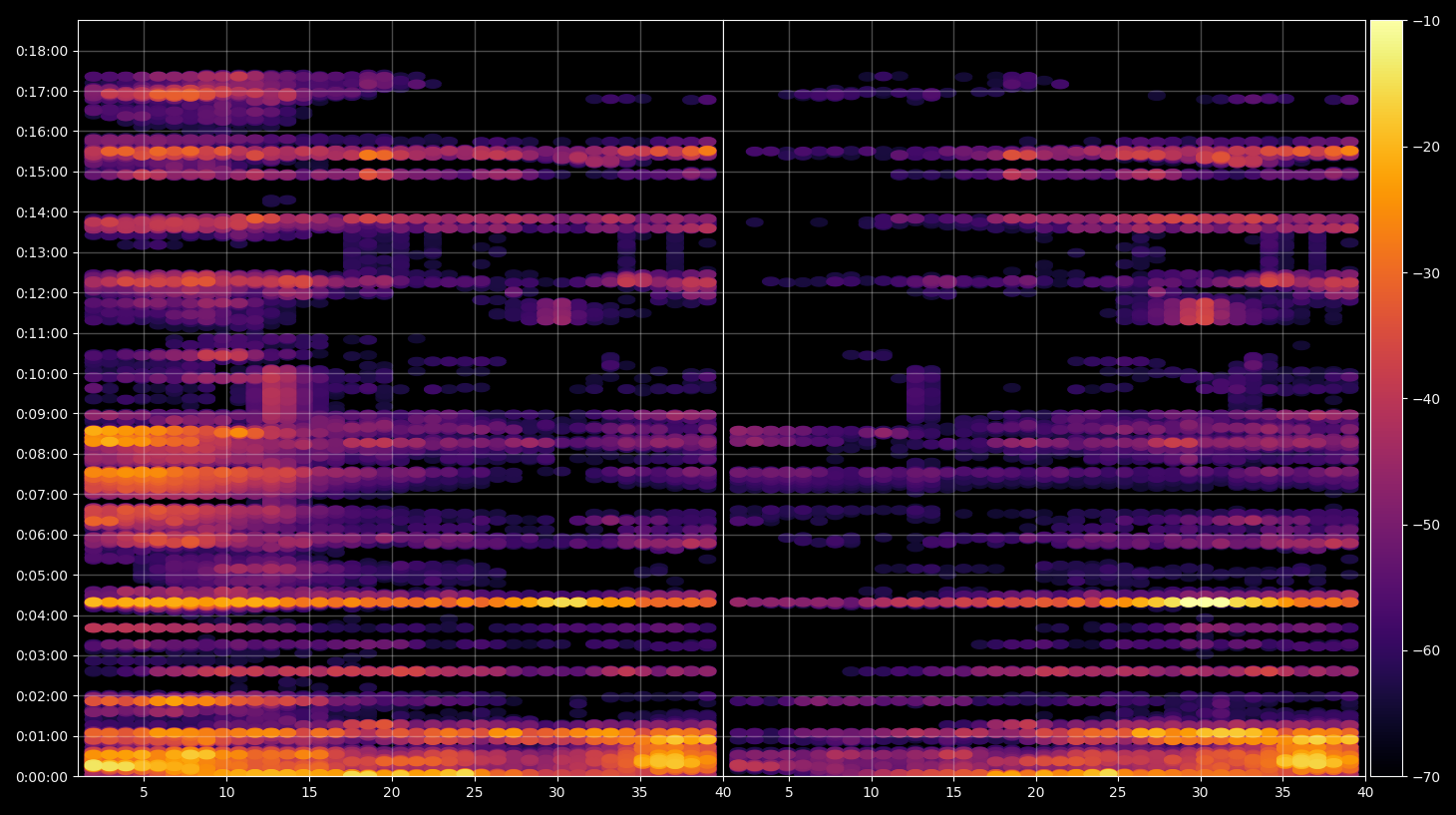Select the 0:00:00 time axis label

[x=42, y=777]
